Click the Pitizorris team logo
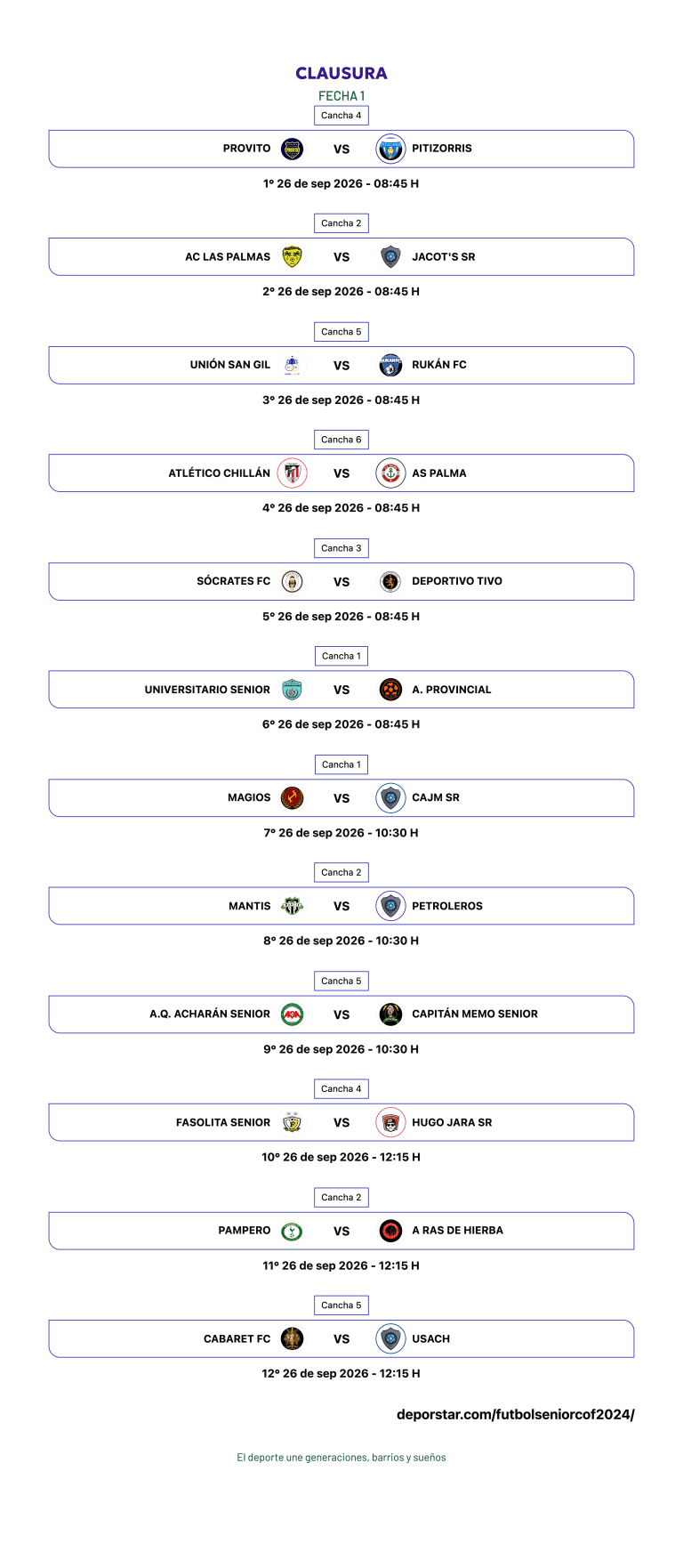 click(x=390, y=149)
